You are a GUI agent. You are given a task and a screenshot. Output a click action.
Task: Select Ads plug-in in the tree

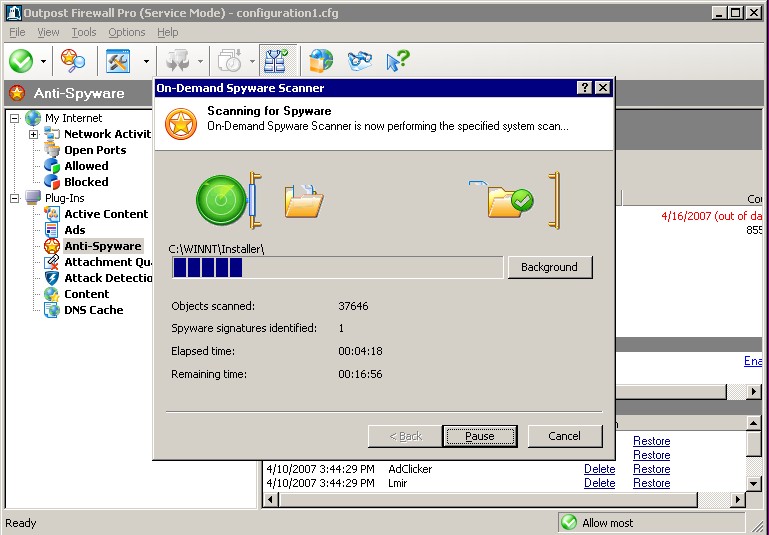(75, 230)
